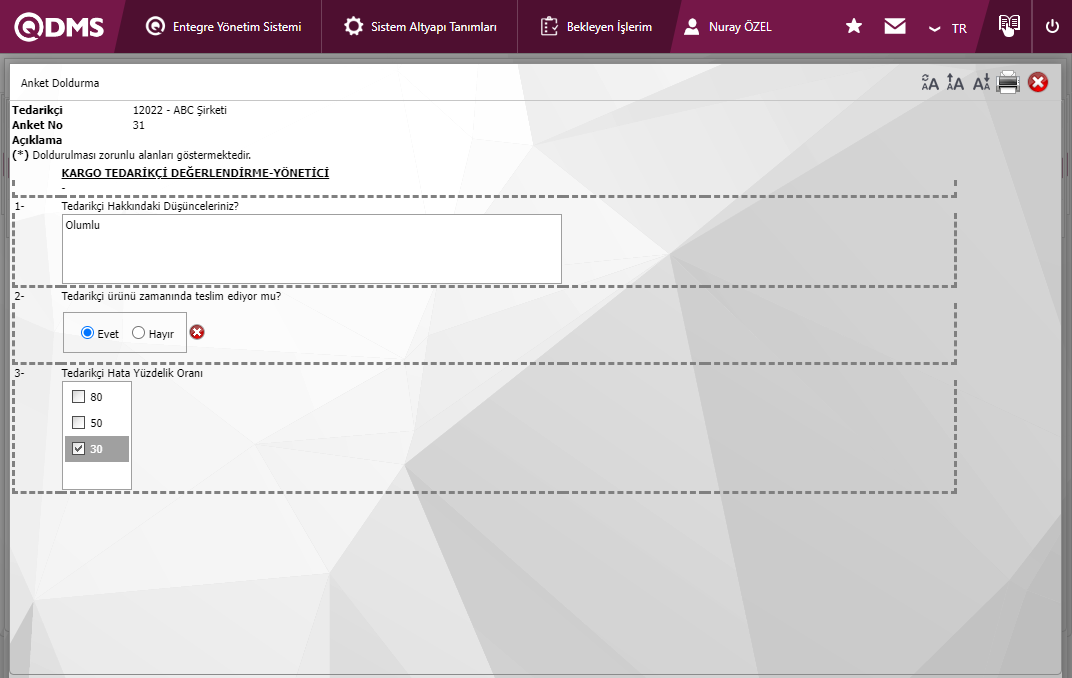
Task: Click the Anket Doldurma header text
Action: (x=60, y=83)
